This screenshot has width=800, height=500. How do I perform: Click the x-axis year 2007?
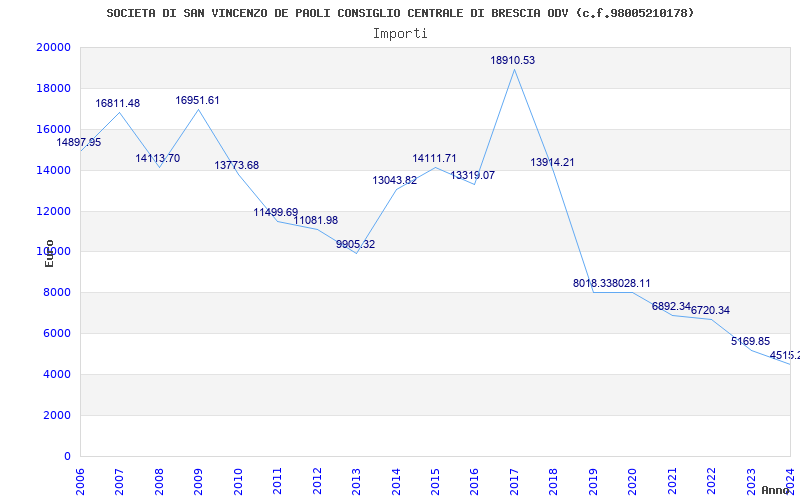click(x=119, y=481)
